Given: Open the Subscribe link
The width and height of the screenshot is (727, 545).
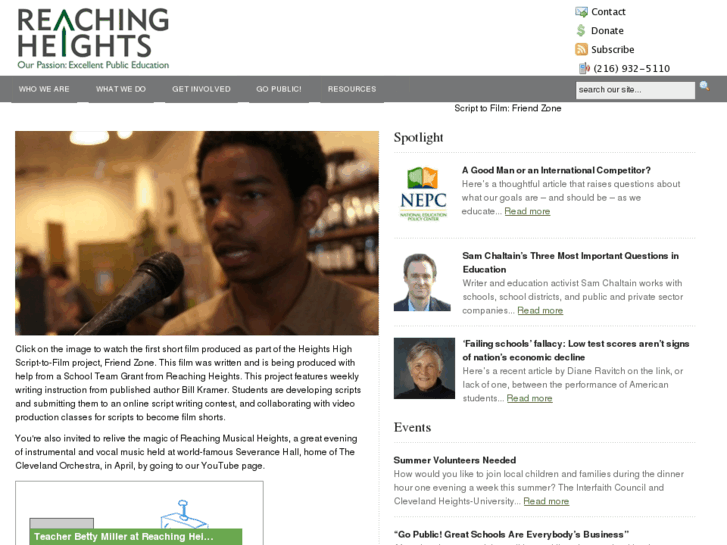Looking at the screenshot, I should pos(612,49).
